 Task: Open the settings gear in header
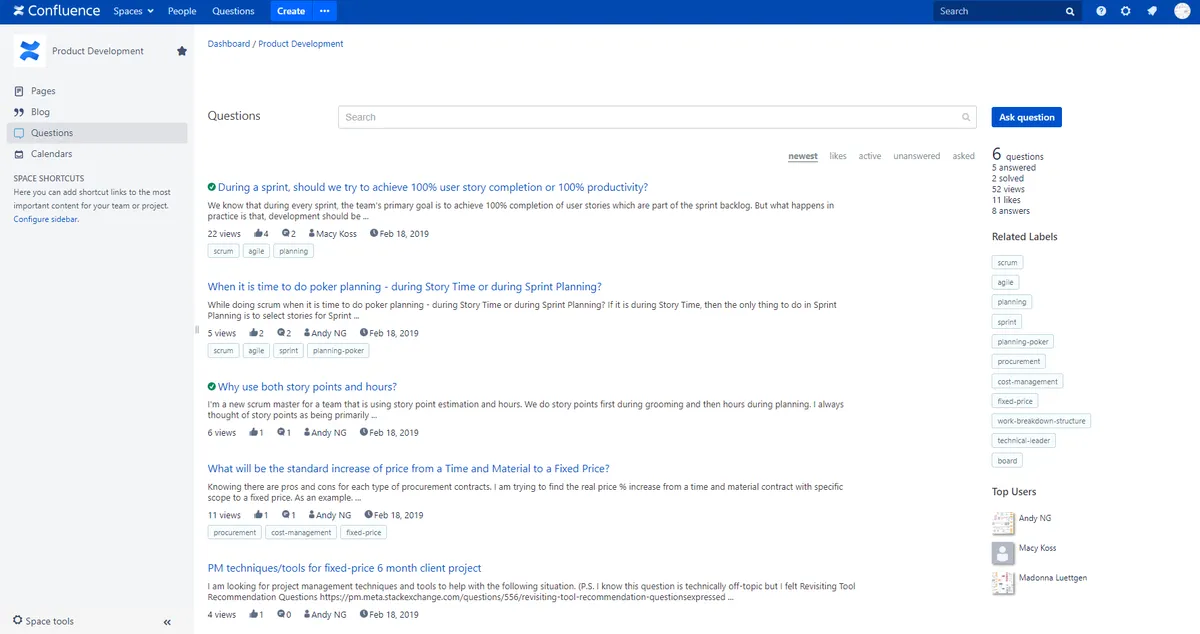(1126, 11)
